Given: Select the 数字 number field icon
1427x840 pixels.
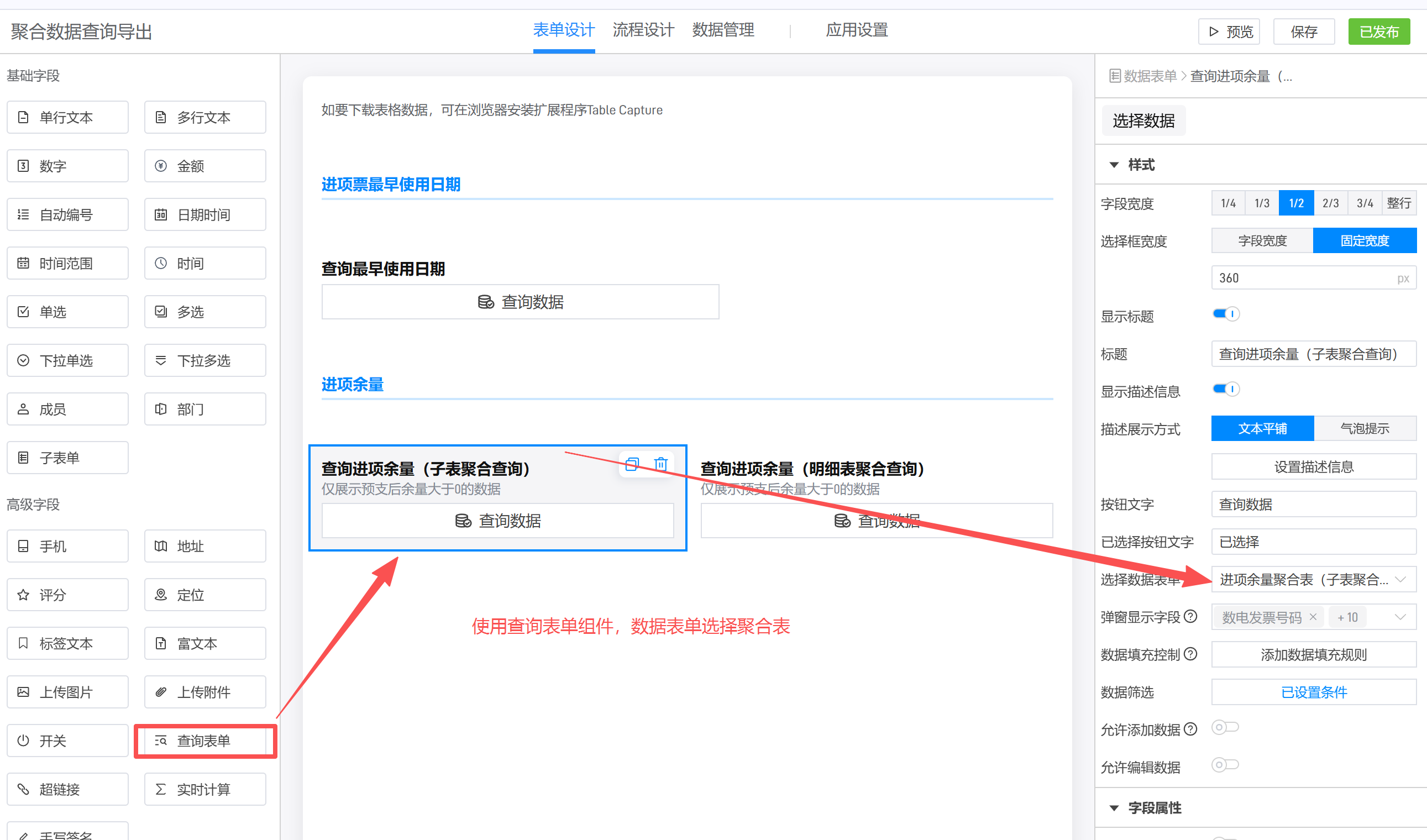Looking at the screenshot, I should point(23,166).
